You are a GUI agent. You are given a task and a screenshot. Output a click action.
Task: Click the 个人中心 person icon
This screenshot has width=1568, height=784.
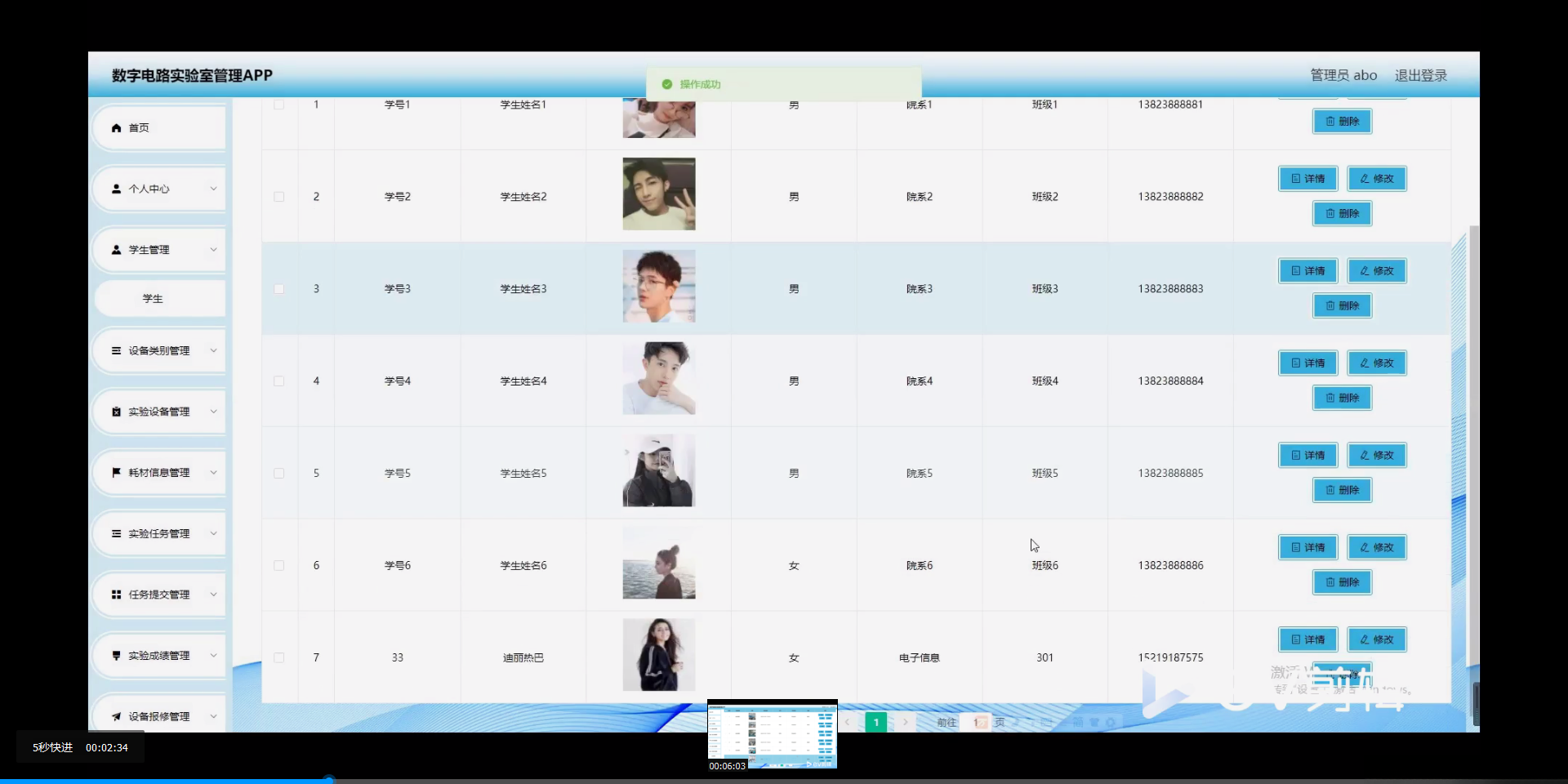pyautogui.click(x=115, y=189)
